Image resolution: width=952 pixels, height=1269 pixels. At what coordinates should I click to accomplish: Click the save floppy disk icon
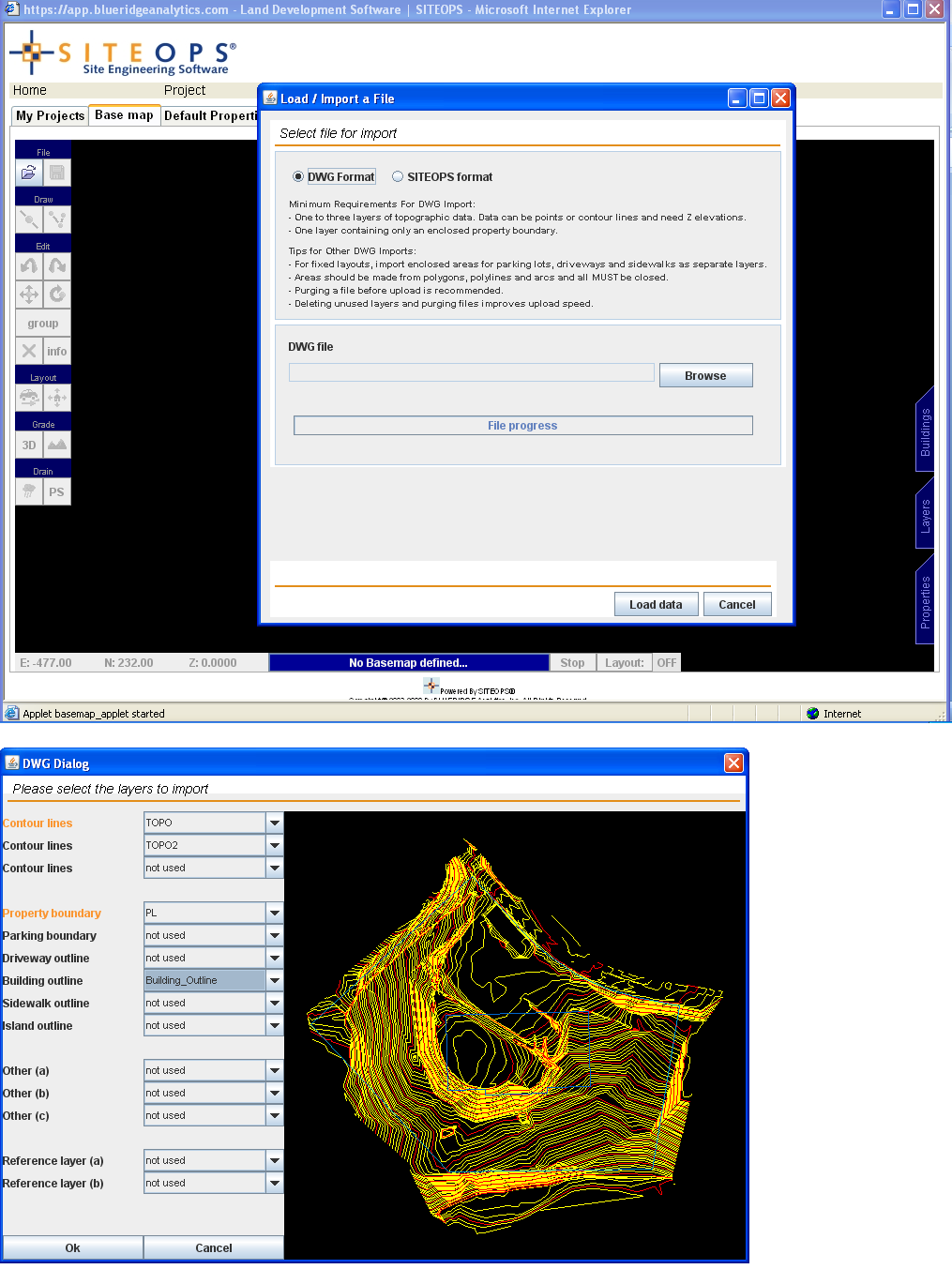click(57, 173)
